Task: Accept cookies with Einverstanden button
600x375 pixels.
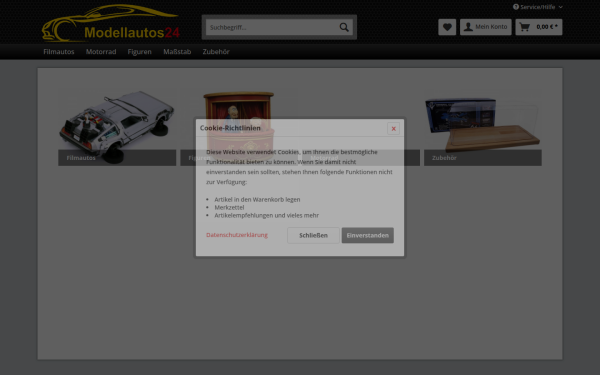Action: [368, 235]
